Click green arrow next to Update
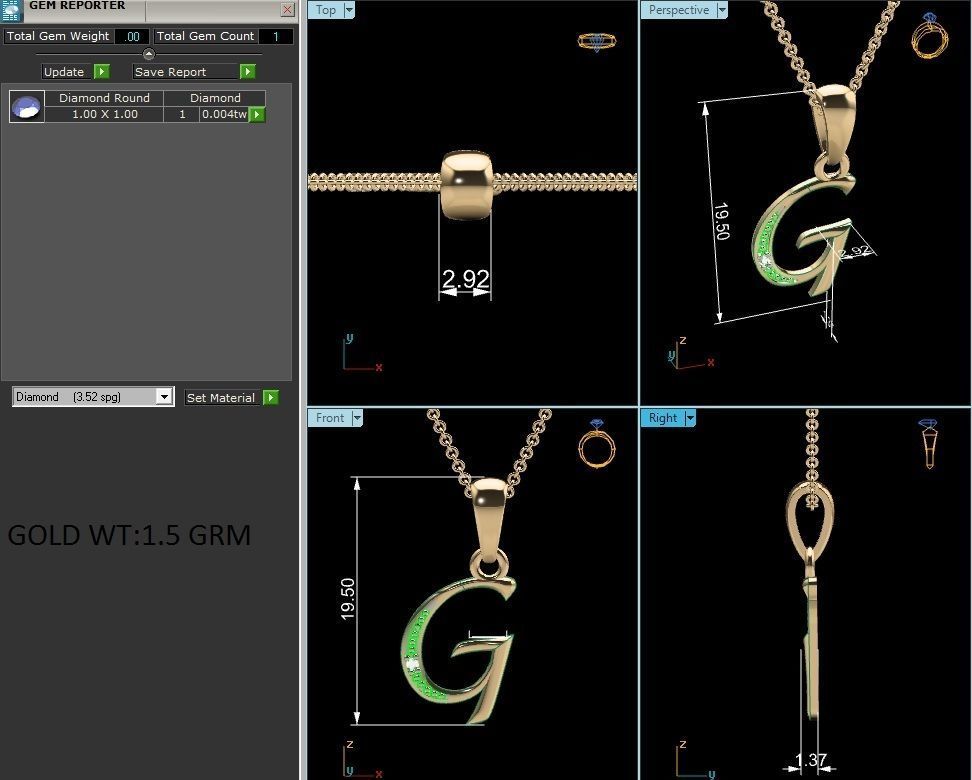The width and height of the screenshot is (972, 780). tap(102, 72)
